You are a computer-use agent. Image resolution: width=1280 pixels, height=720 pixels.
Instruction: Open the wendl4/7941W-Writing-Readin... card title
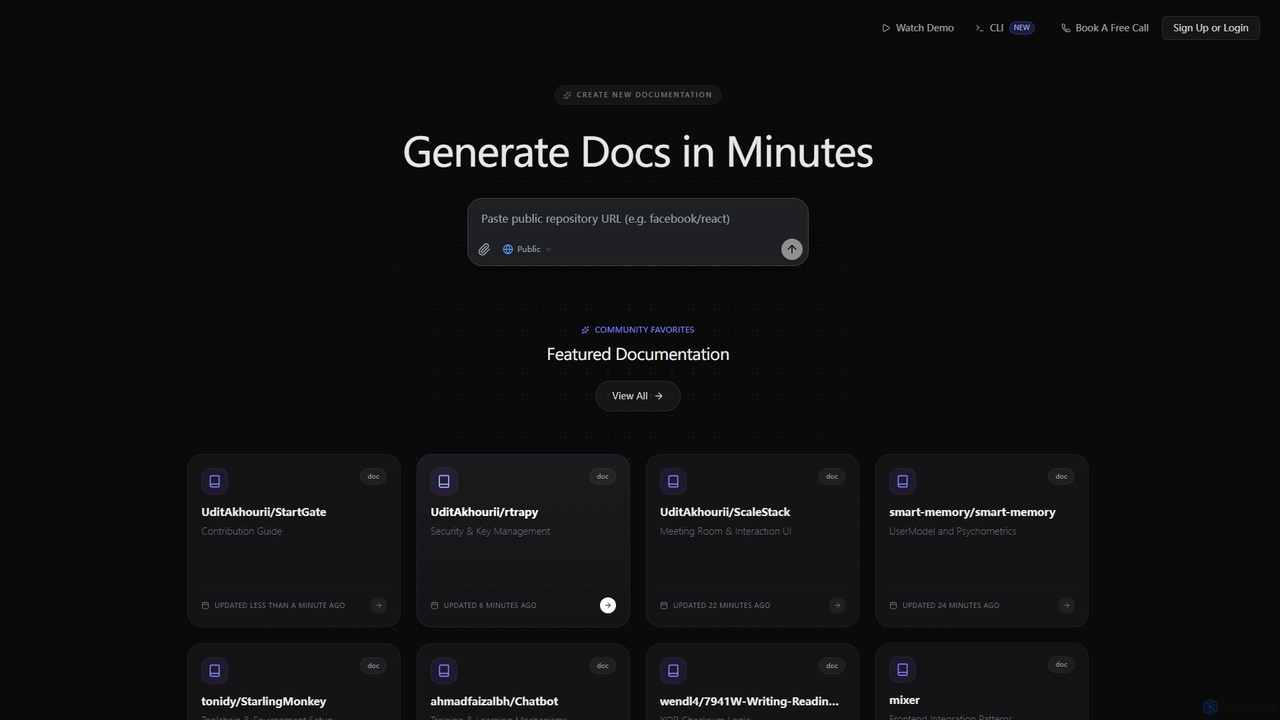coord(749,701)
